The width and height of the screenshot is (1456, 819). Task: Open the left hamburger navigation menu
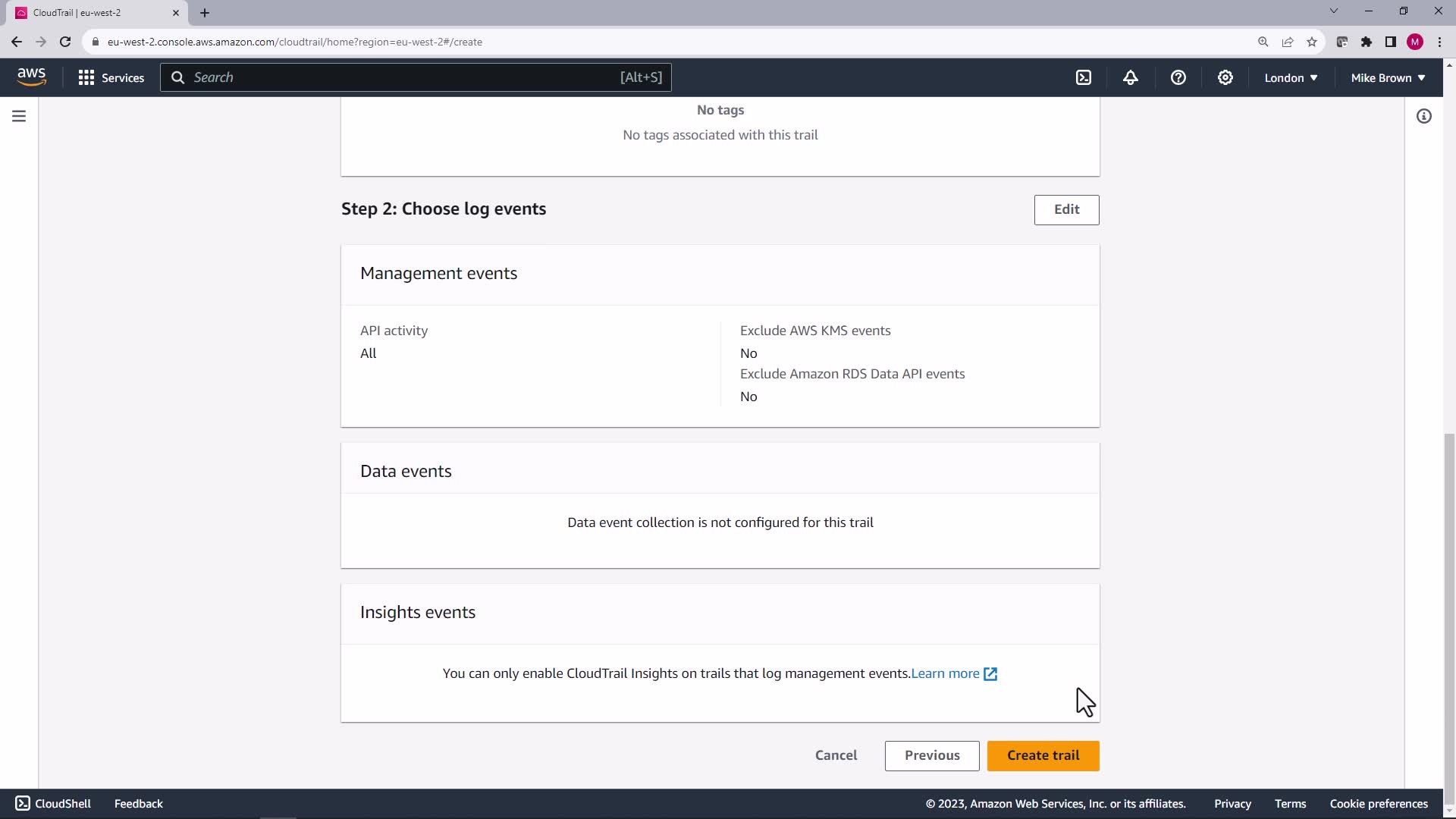tap(19, 116)
